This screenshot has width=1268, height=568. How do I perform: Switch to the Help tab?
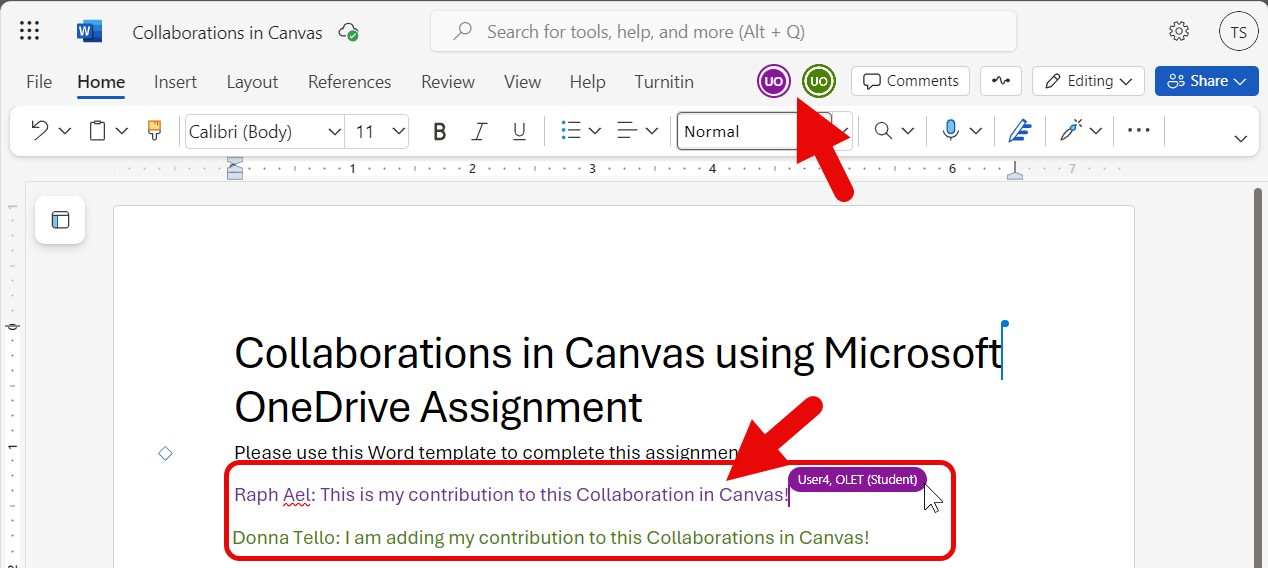point(587,82)
